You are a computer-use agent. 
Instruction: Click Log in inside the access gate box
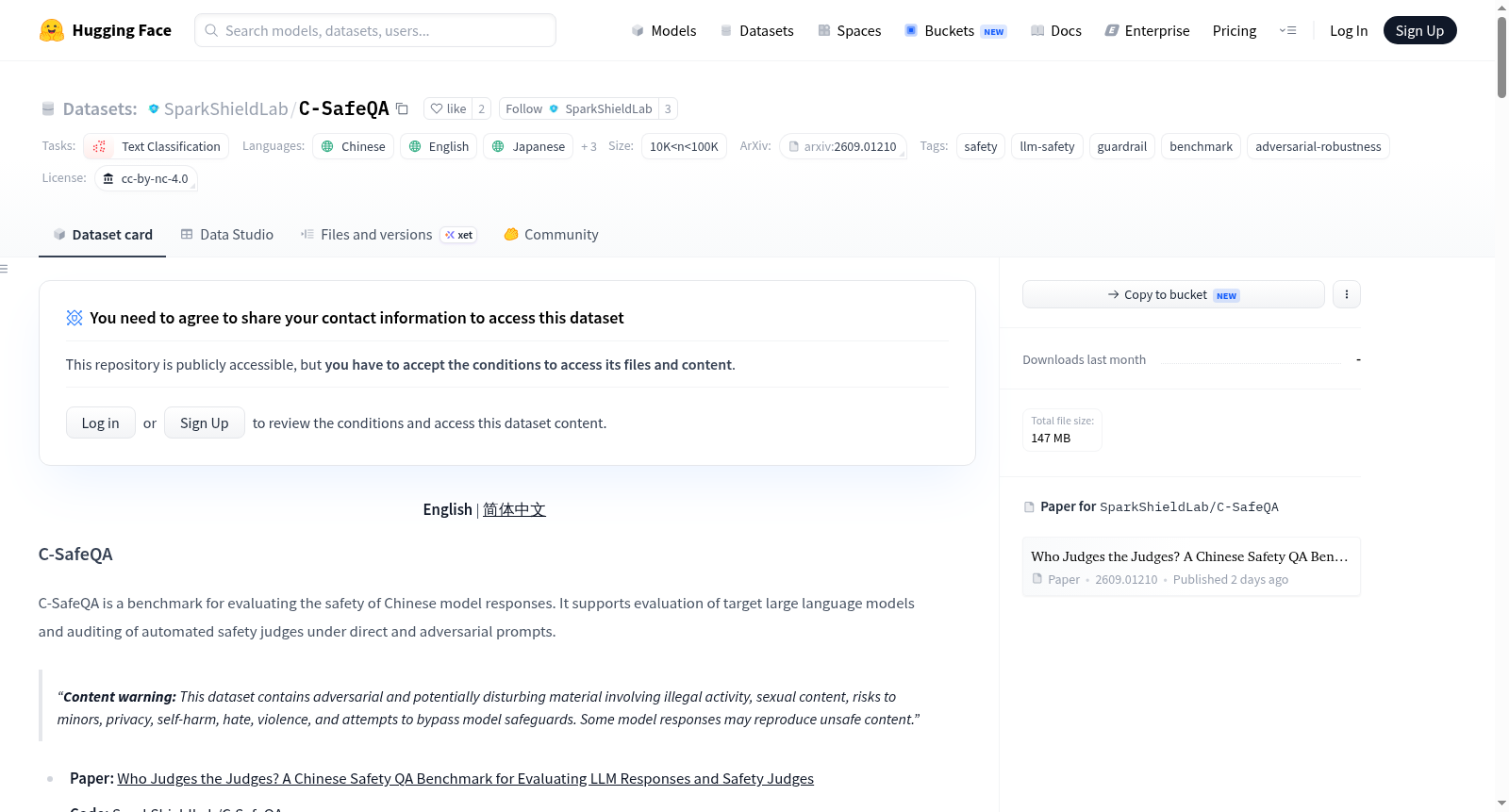coord(100,423)
